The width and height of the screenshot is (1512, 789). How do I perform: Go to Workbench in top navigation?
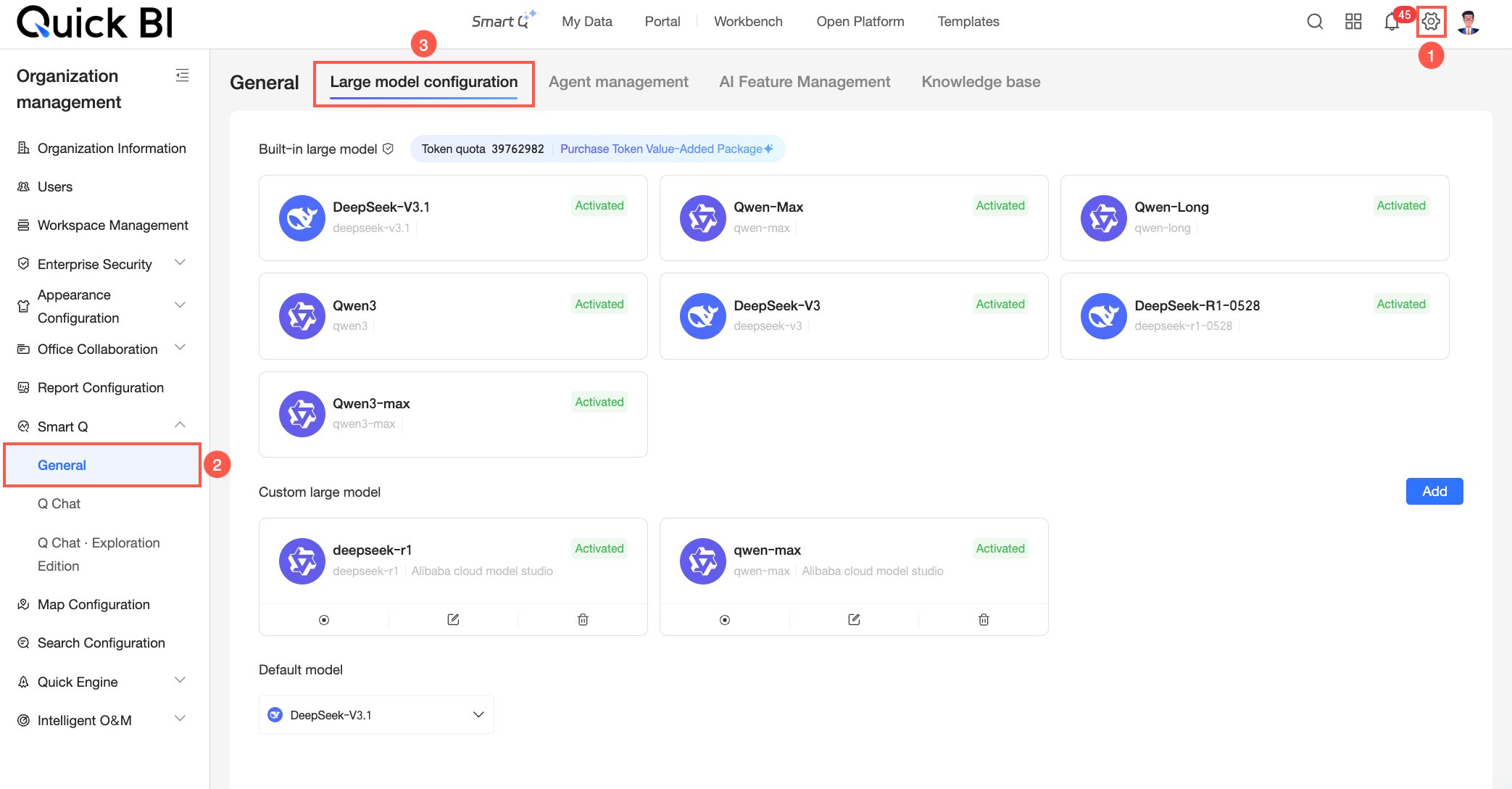point(748,22)
